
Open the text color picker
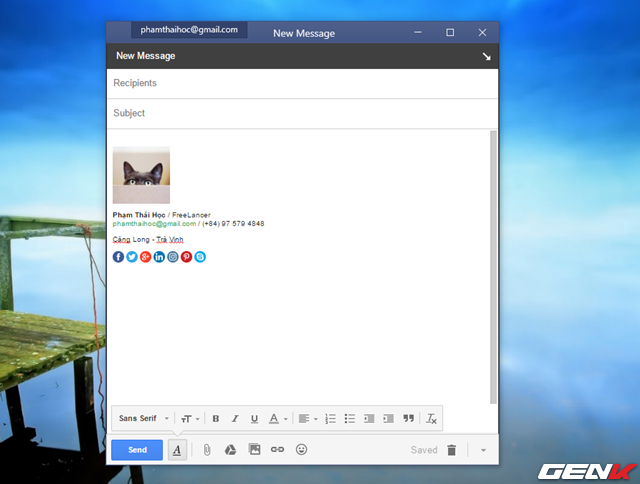tap(278, 419)
